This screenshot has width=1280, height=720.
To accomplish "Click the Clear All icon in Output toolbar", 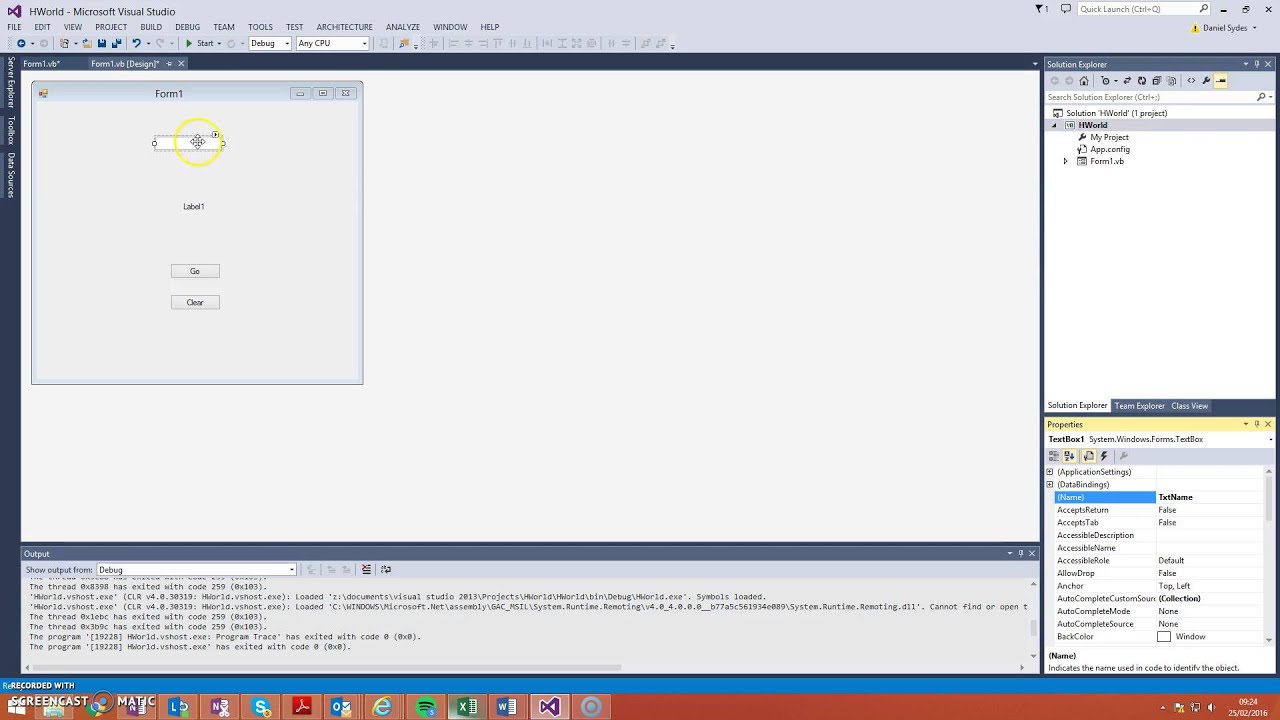I will coord(366,569).
